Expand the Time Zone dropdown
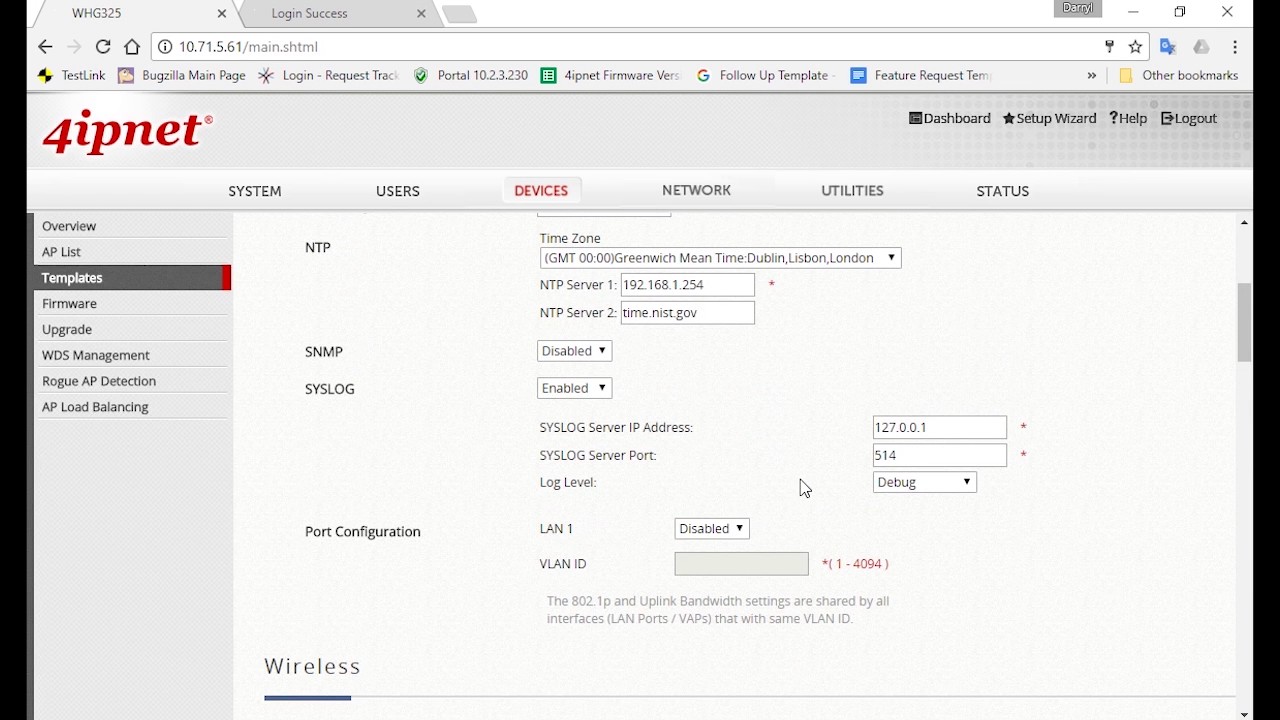The height and width of the screenshot is (720, 1280). [720, 258]
